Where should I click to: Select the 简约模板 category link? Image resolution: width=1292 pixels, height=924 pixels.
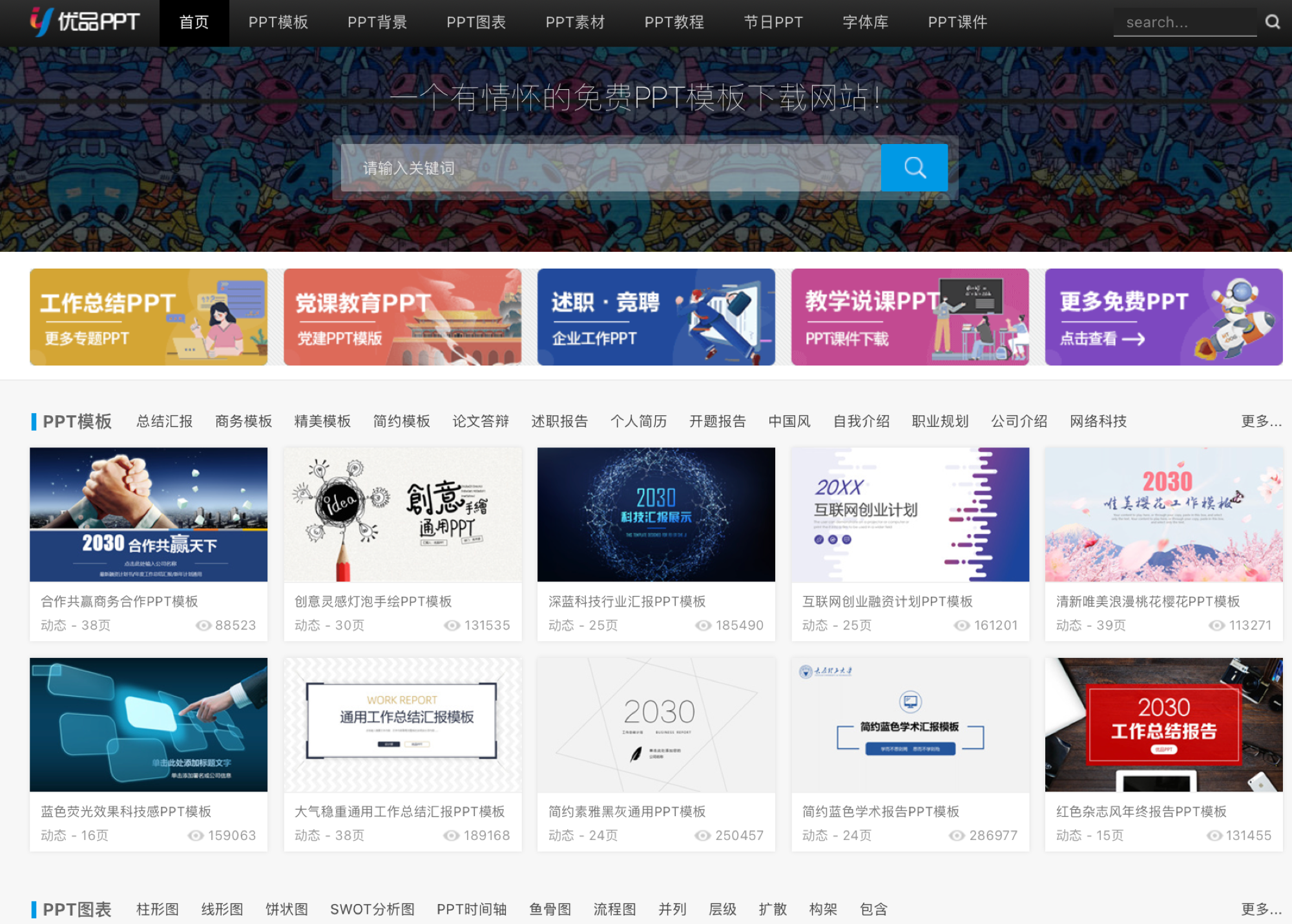[x=402, y=422]
